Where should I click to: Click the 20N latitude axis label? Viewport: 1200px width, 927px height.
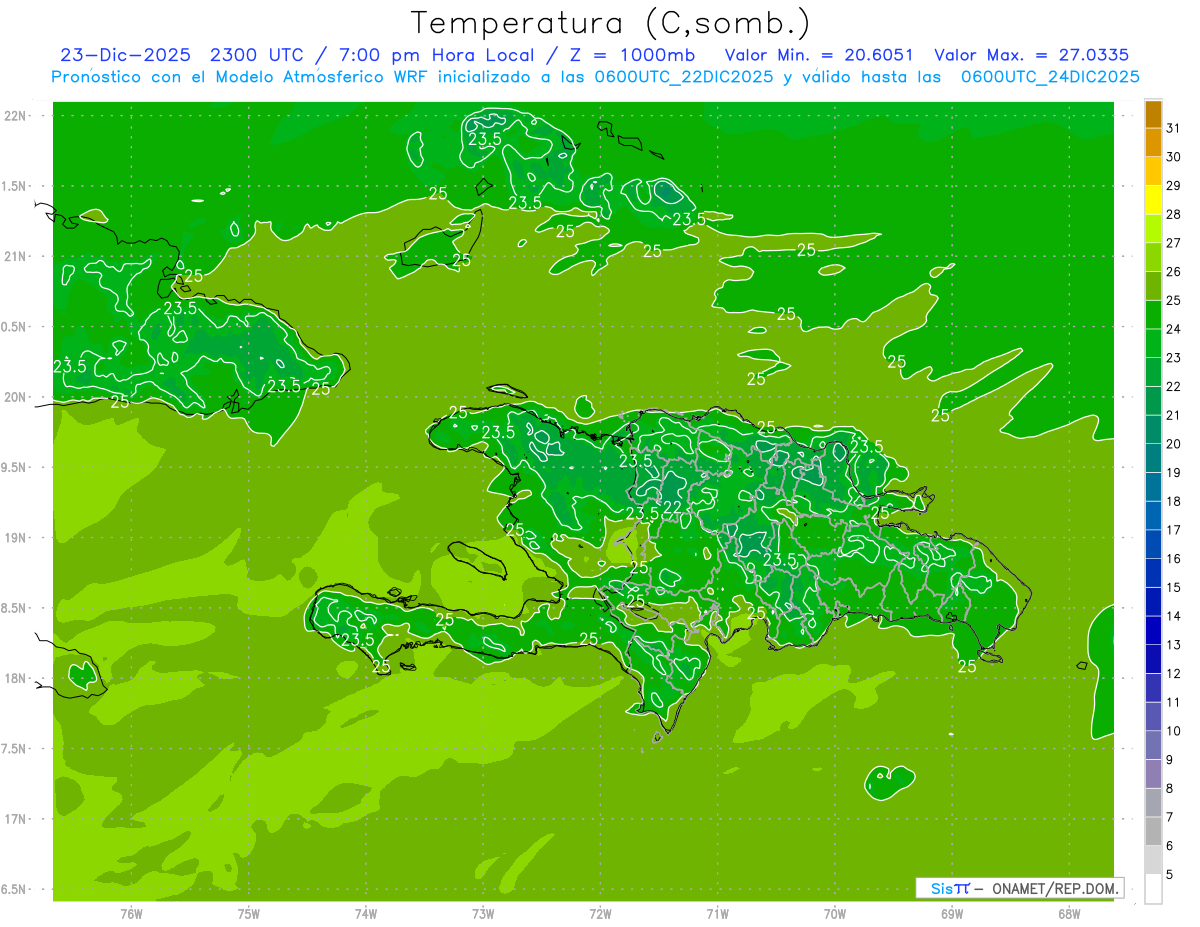[16, 397]
